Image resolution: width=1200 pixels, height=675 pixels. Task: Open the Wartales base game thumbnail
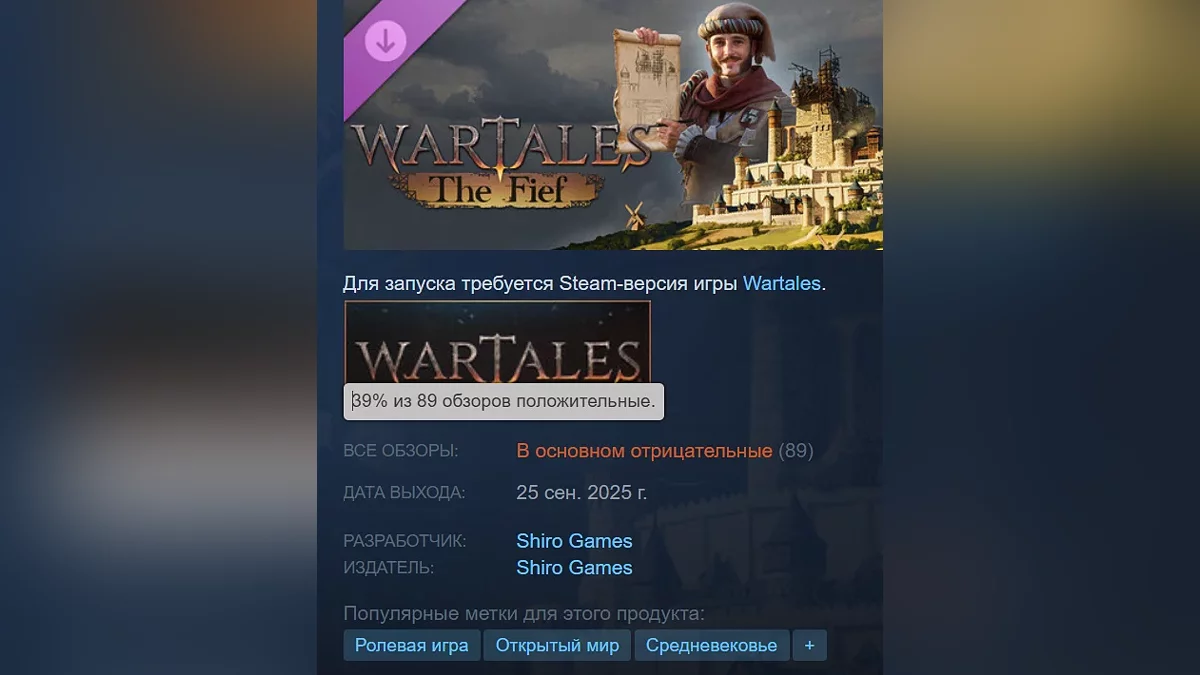pos(497,343)
